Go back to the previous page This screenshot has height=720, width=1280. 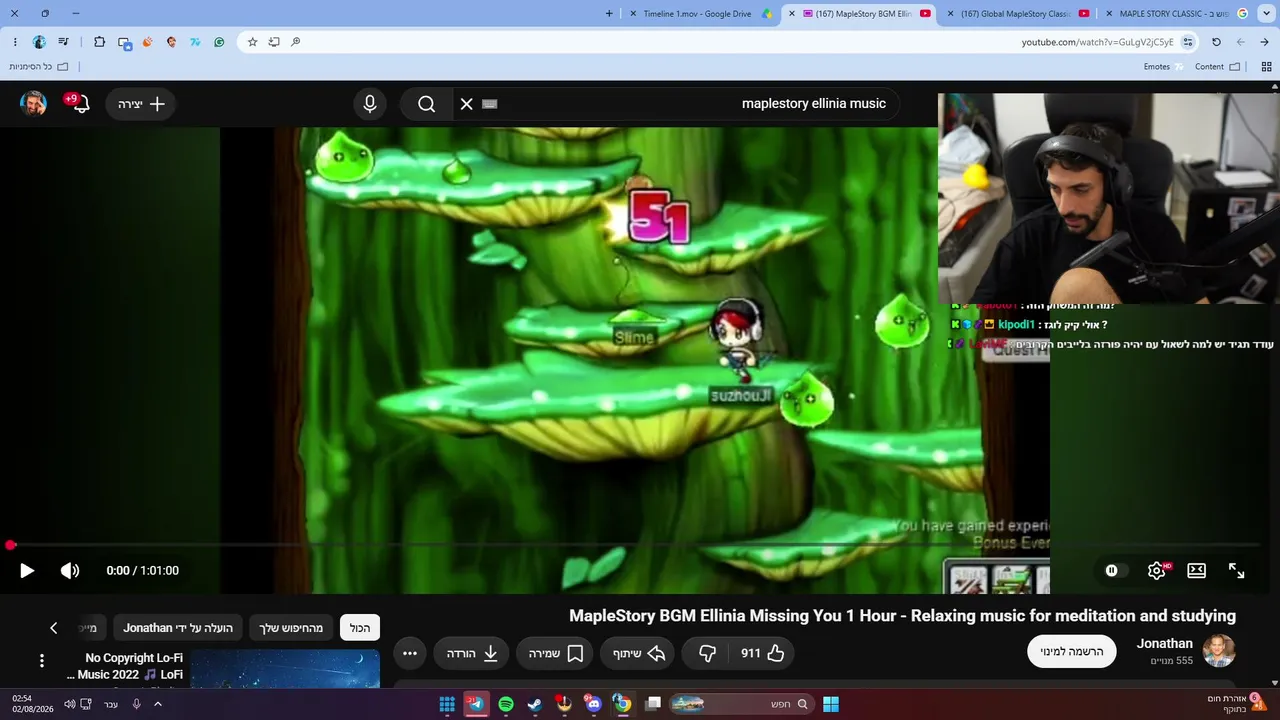1265,42
